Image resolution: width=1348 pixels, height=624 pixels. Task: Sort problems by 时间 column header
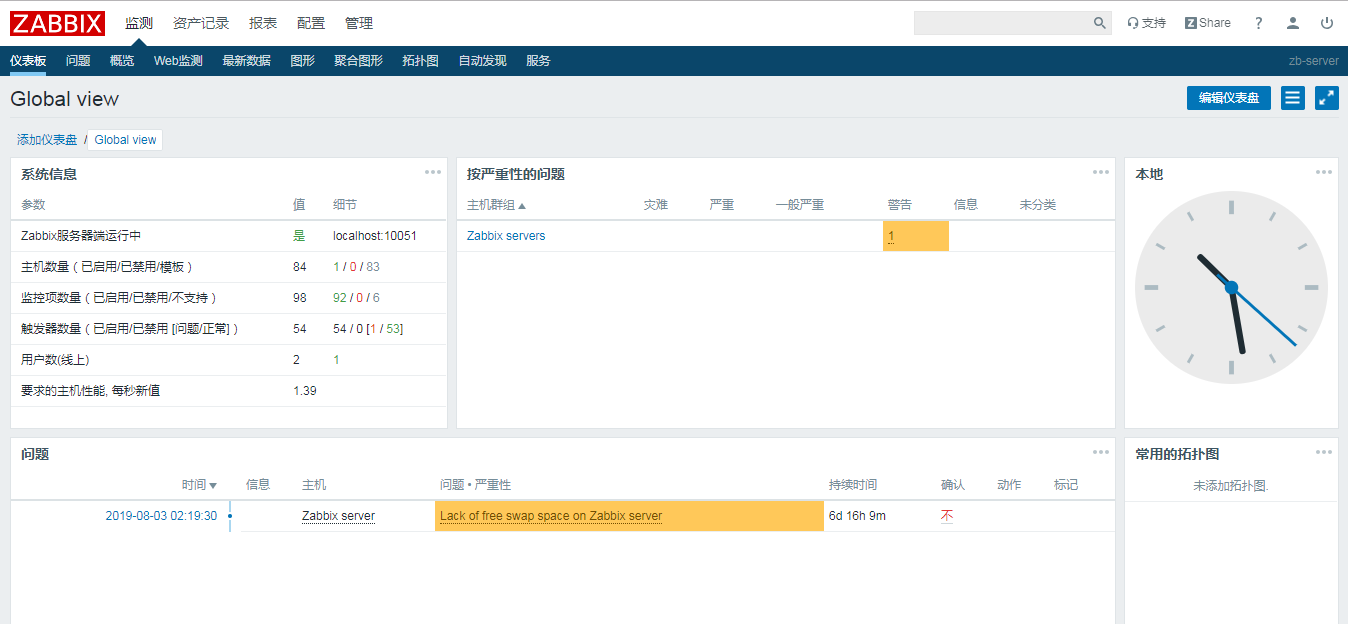coord(199,485)
